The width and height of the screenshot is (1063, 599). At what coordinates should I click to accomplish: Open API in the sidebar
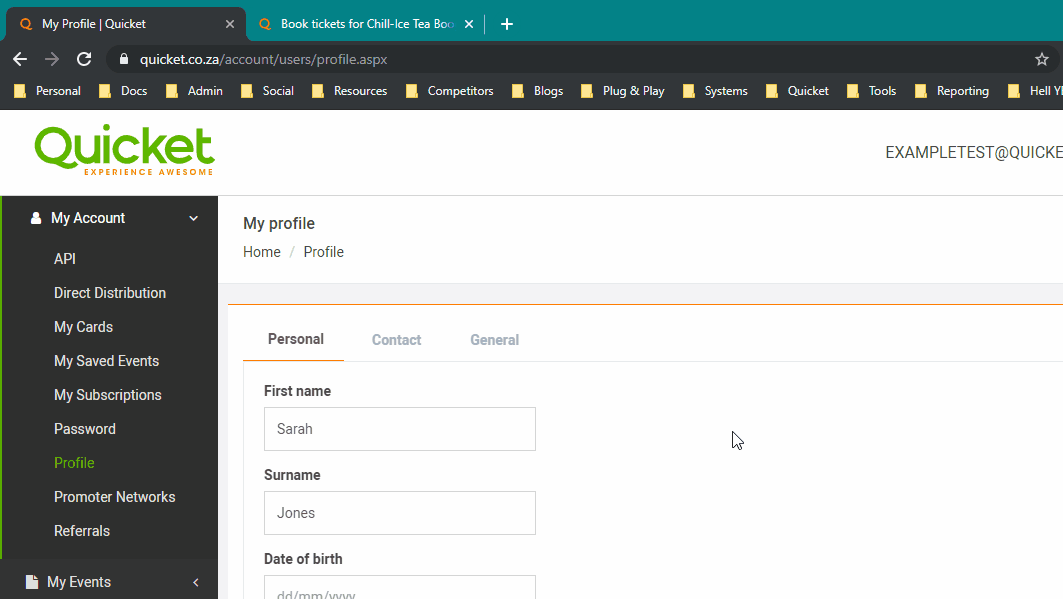[65, 259]
